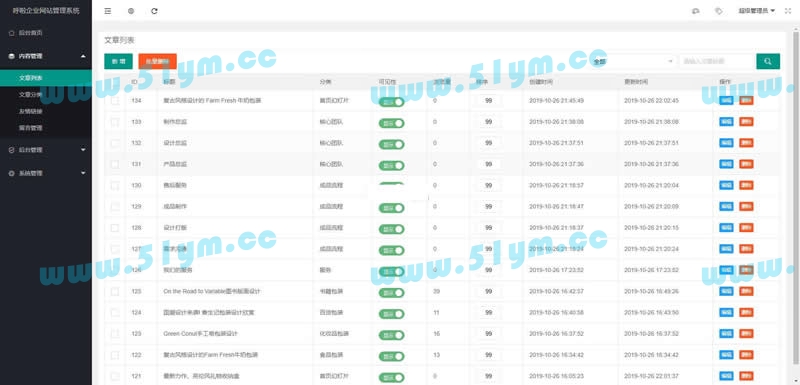
Task: Open the 全部 category filter dropdown
Action: coord(633,61)
